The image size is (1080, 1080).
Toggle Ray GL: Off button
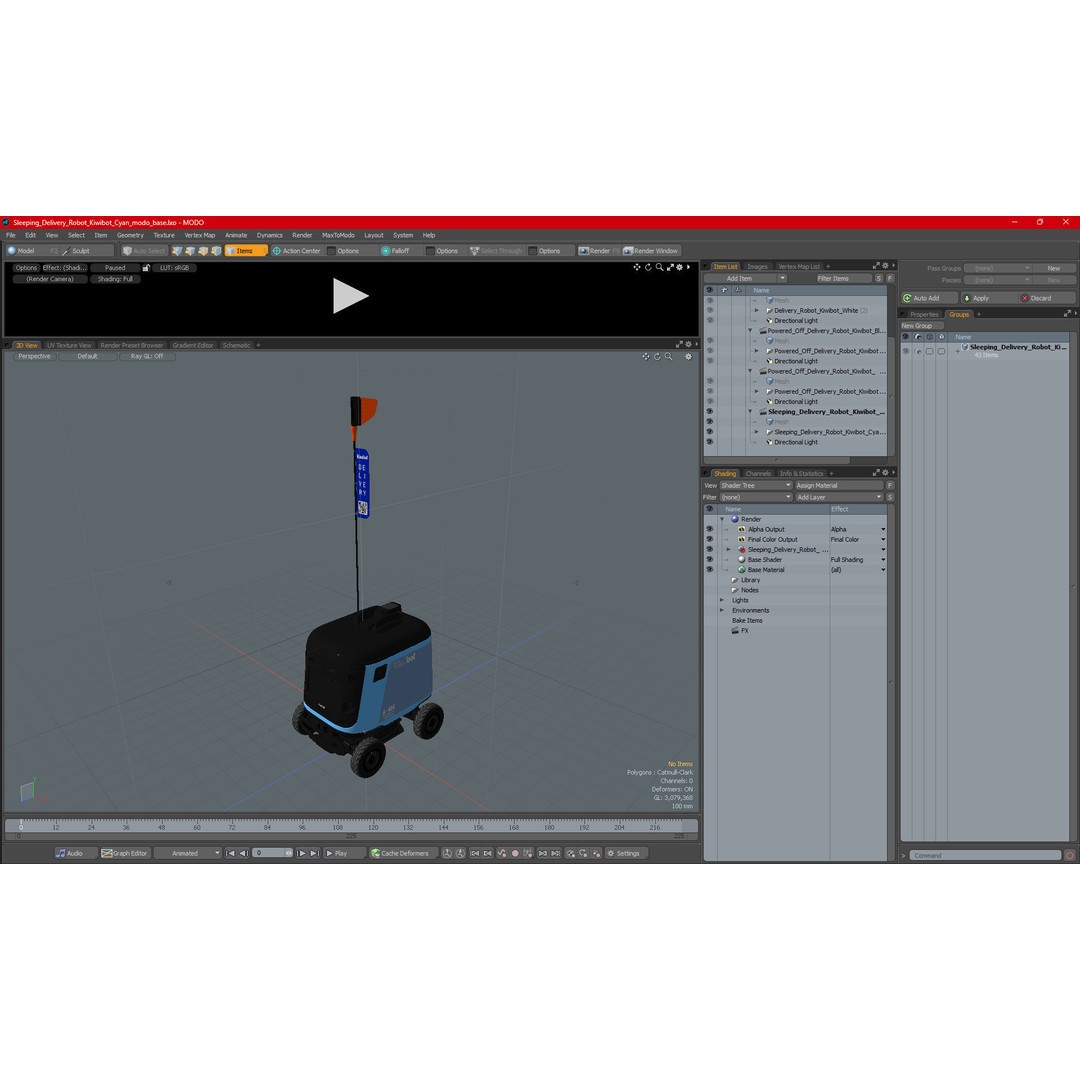[x=147, y=357]
